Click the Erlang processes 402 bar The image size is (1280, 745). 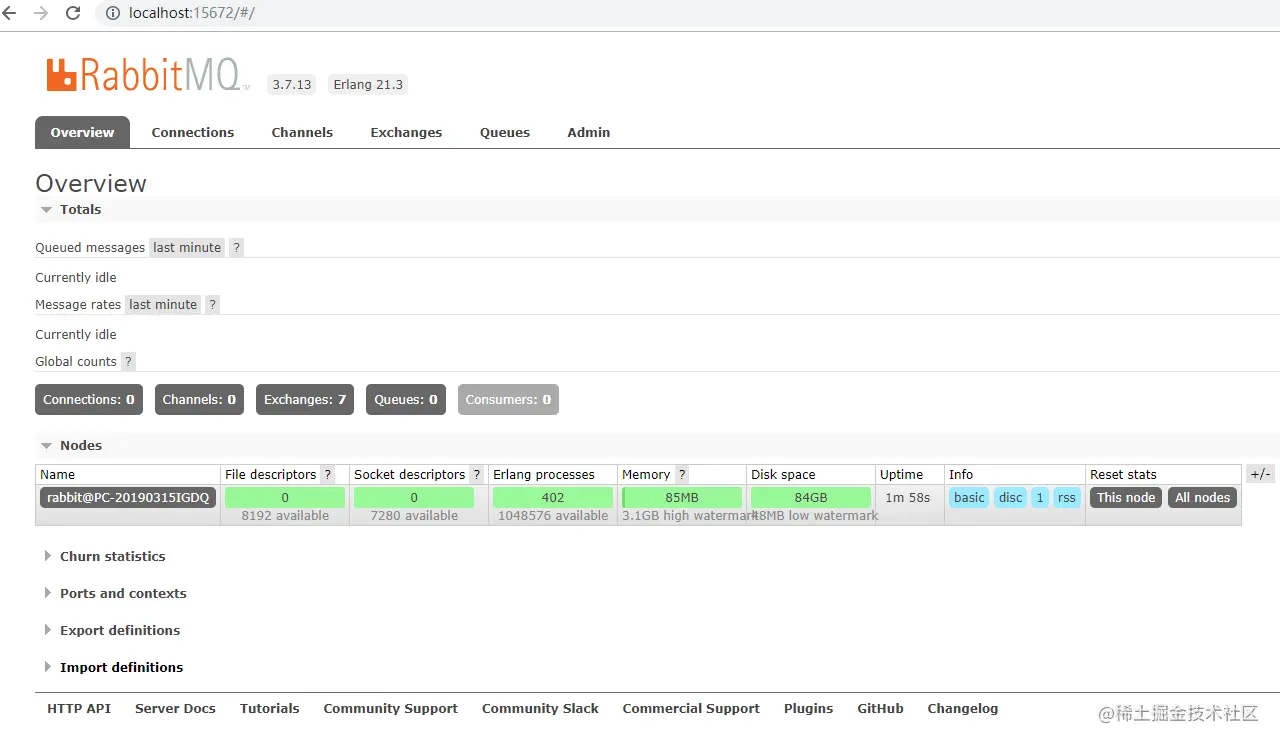[553, 498]
